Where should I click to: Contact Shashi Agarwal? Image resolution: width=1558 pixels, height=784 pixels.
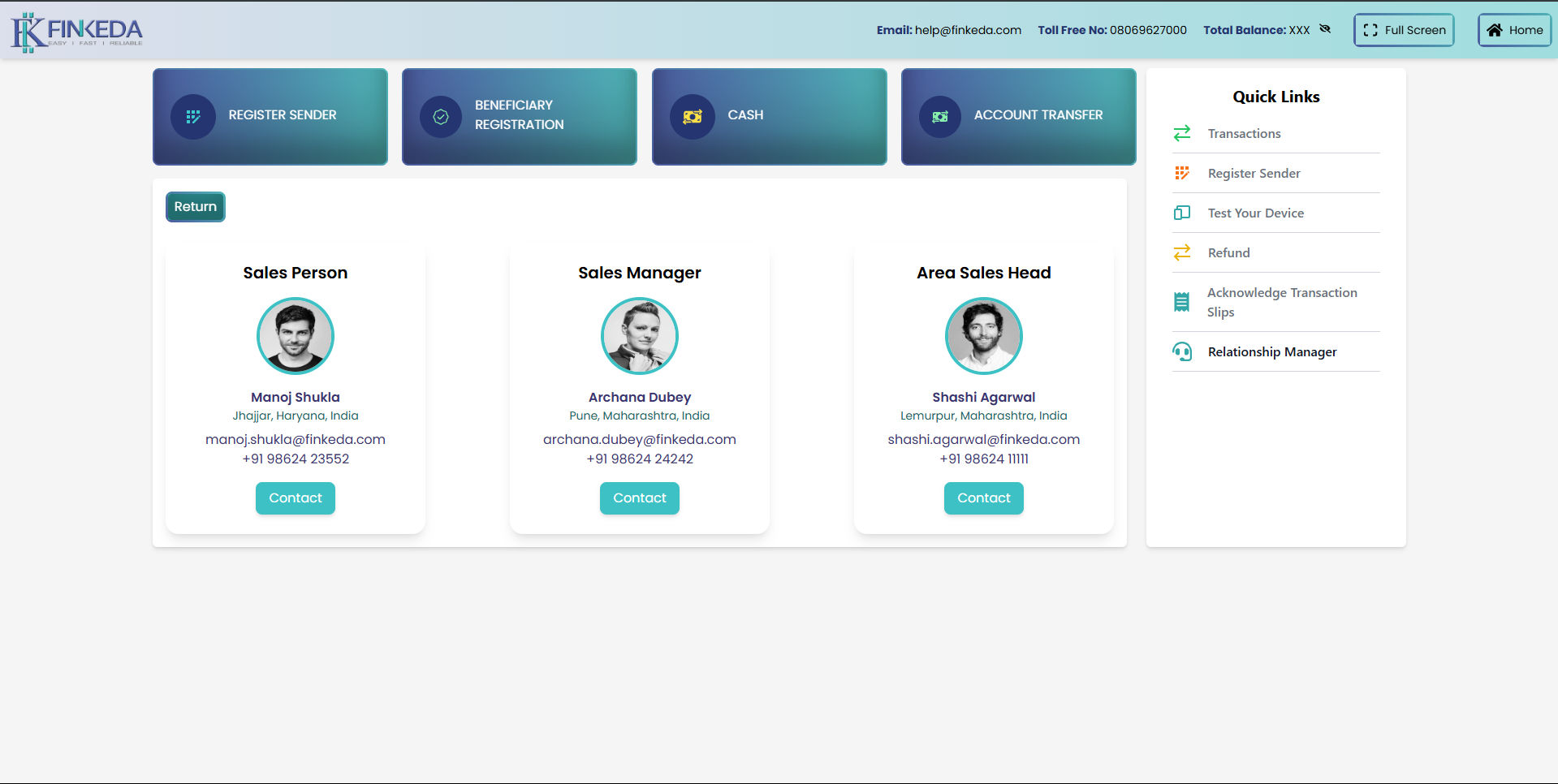coord(984,498)
